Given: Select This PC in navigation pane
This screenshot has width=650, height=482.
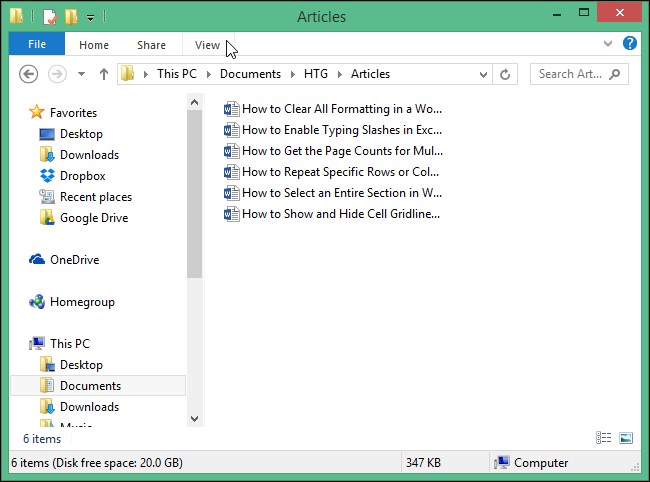Looking at the screenshot, I should coord(70,344).
